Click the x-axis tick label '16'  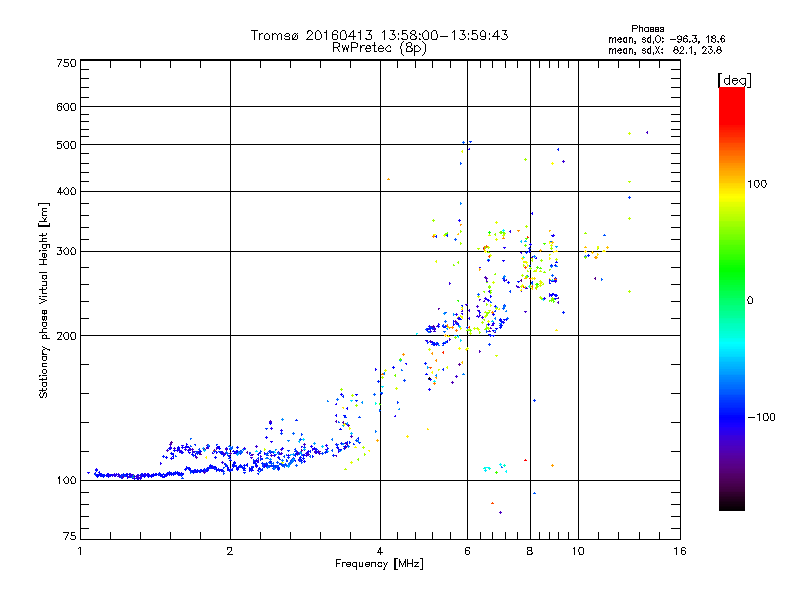pyautogui.click(x=680, y=551)
